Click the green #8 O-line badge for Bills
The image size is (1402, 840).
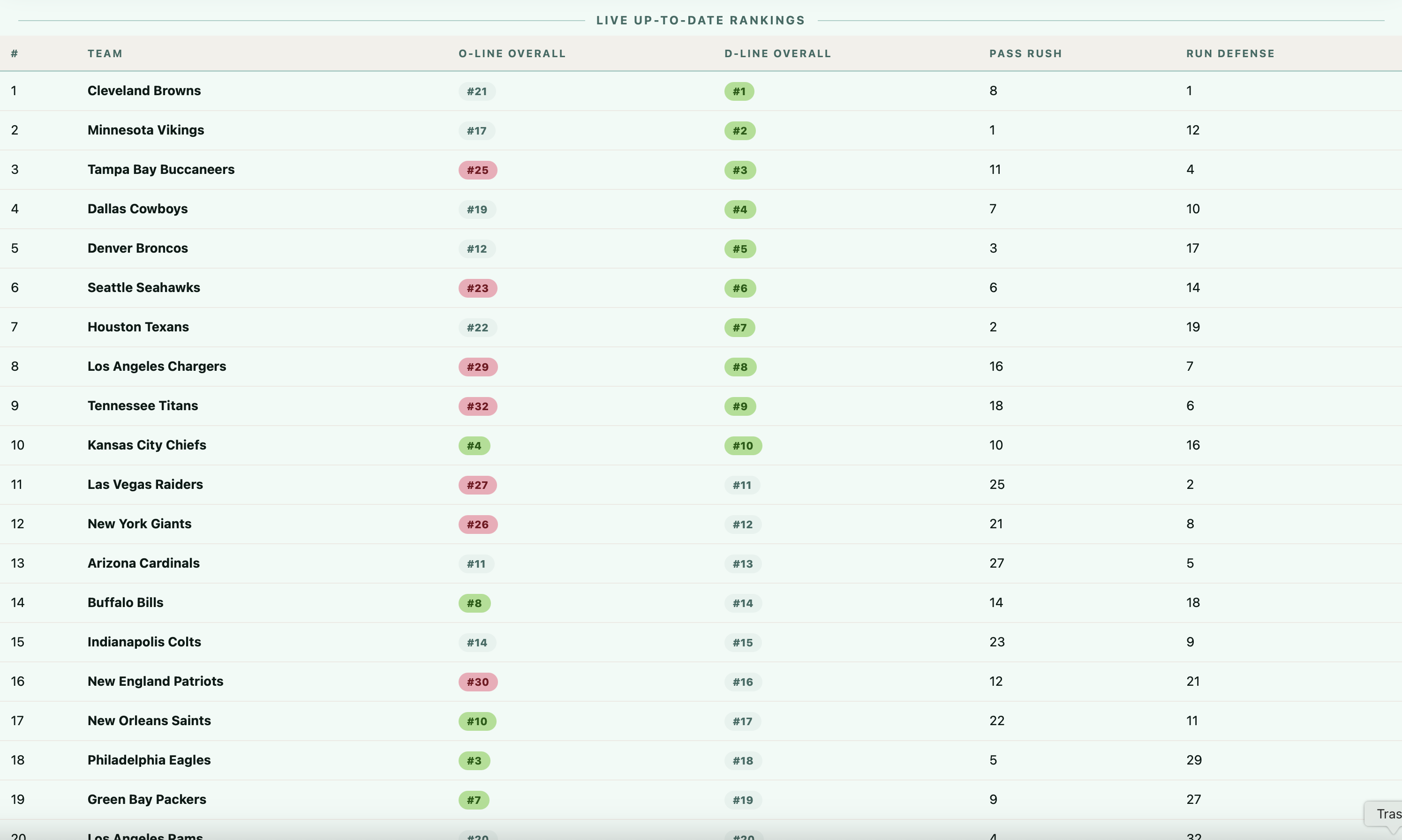point(474,603)
